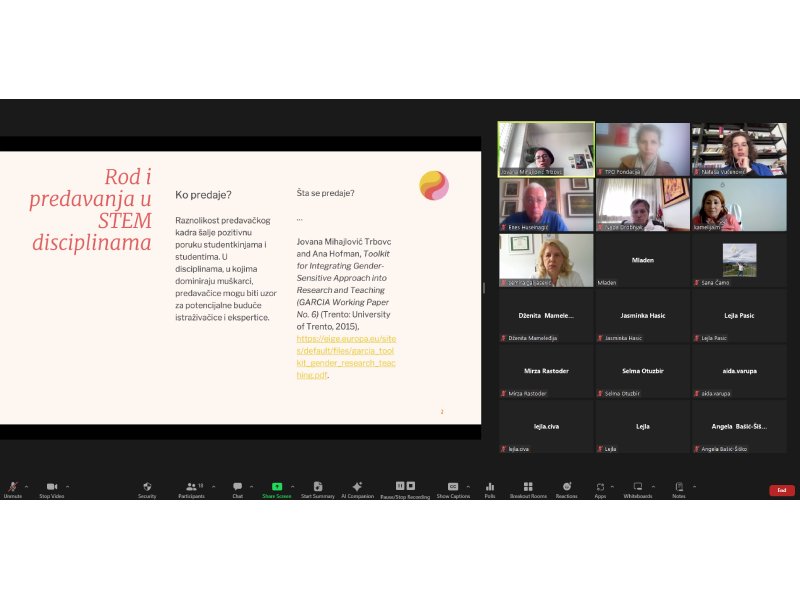Open the garcia toolkit link on slide
Screen dimensions: 800x600
tap(346, 357)
